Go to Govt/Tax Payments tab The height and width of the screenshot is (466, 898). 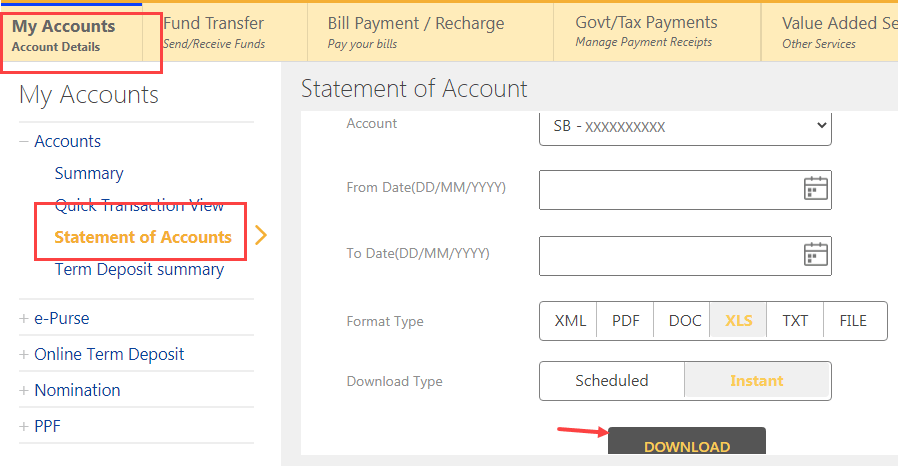pyautogui.click(x=657, y=33)
